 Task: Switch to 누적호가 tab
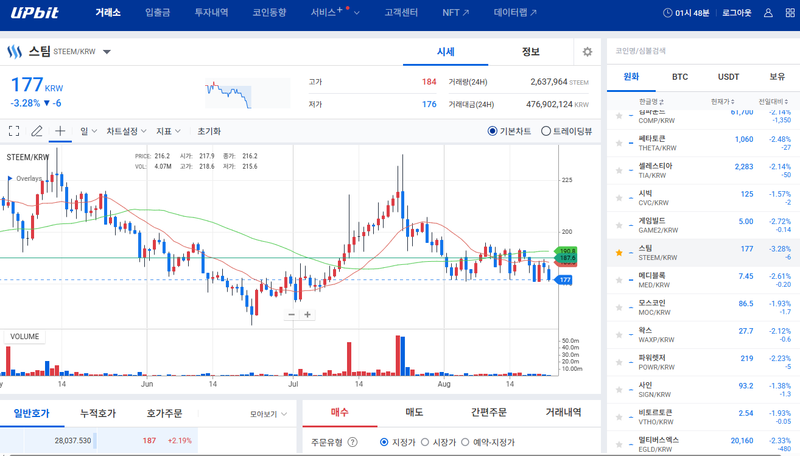(x=98, y=413)
